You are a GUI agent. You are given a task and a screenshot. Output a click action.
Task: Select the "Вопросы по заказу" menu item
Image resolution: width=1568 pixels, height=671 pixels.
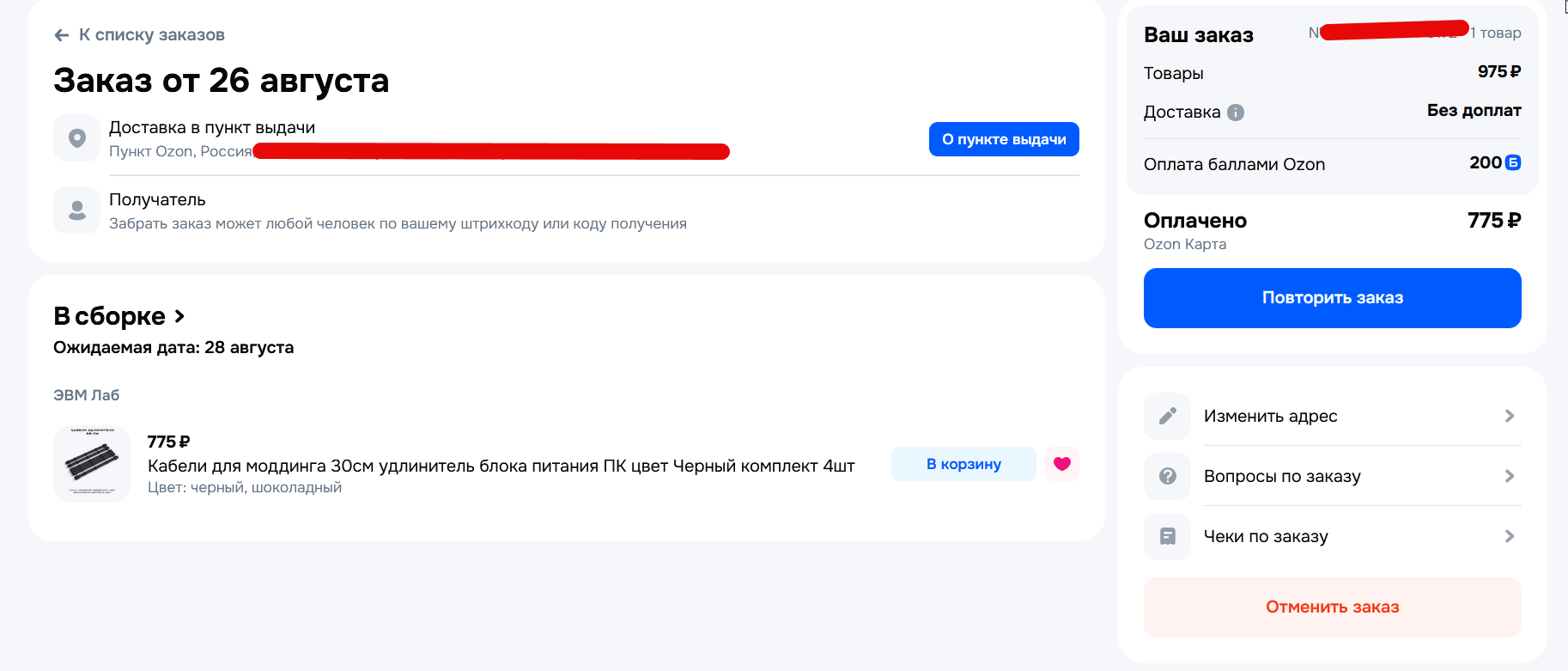[1282, 476]
